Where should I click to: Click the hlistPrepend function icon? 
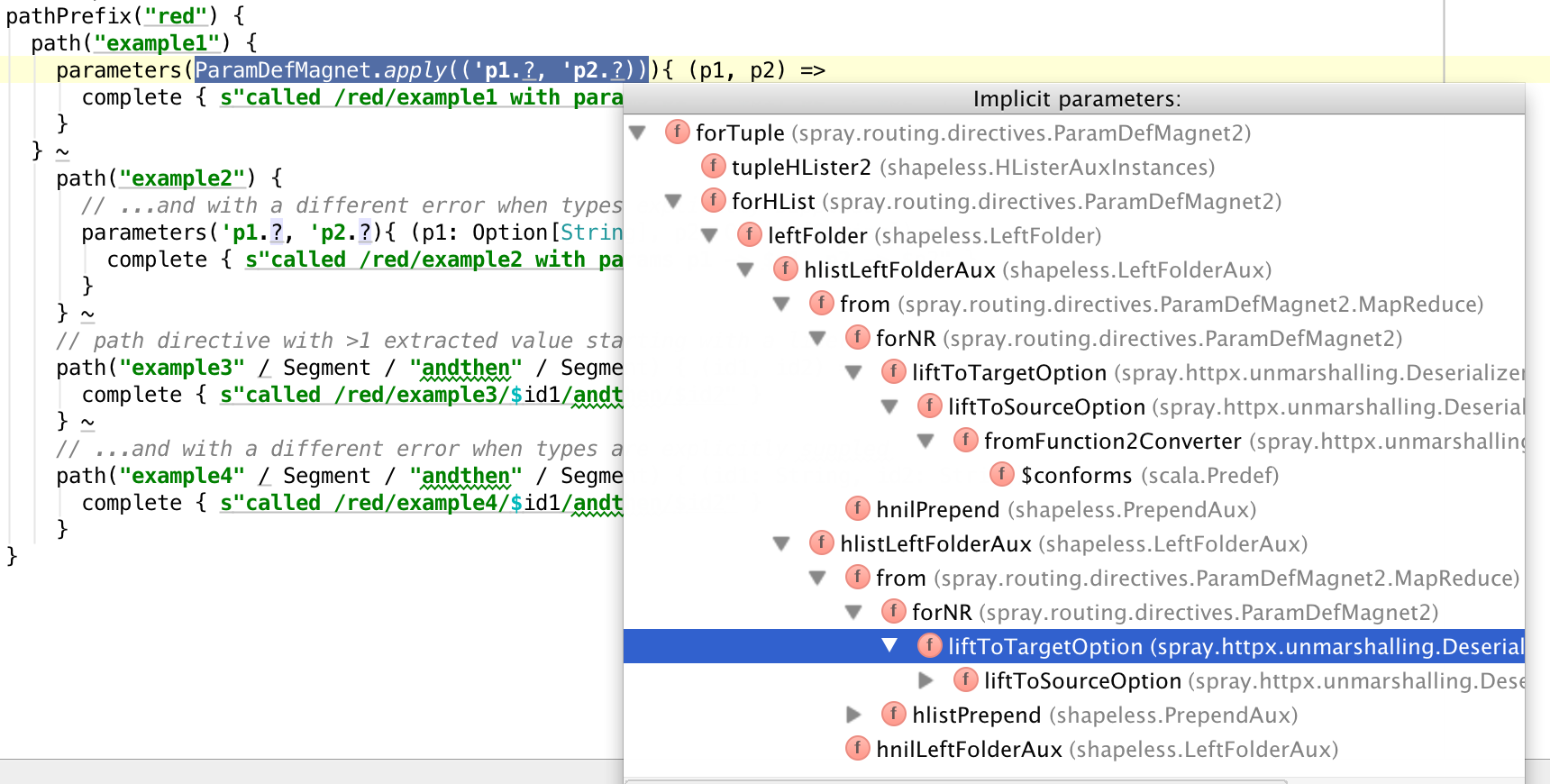pos(894,714)
